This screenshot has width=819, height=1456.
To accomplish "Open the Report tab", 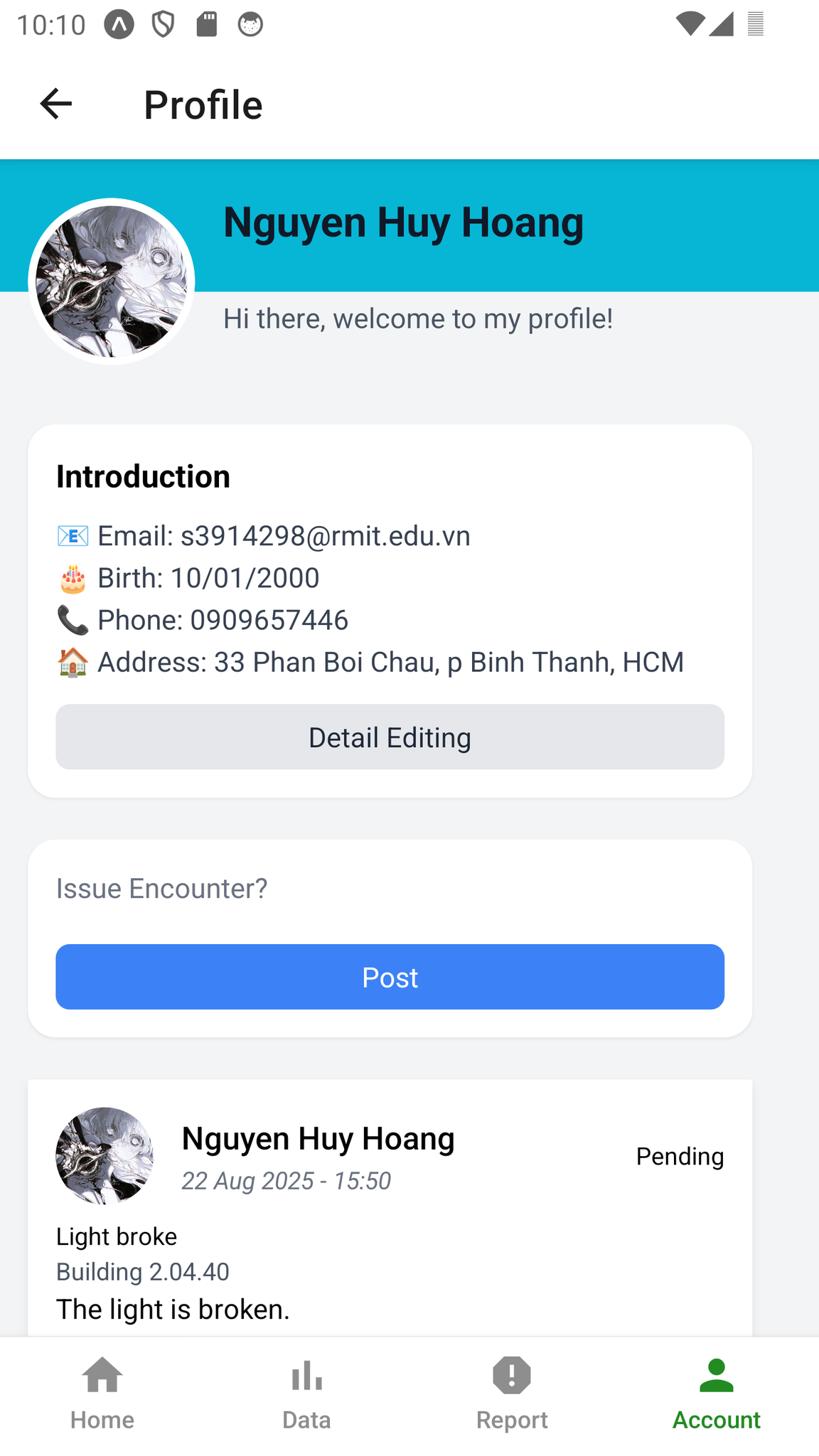I will [512, 1393].
